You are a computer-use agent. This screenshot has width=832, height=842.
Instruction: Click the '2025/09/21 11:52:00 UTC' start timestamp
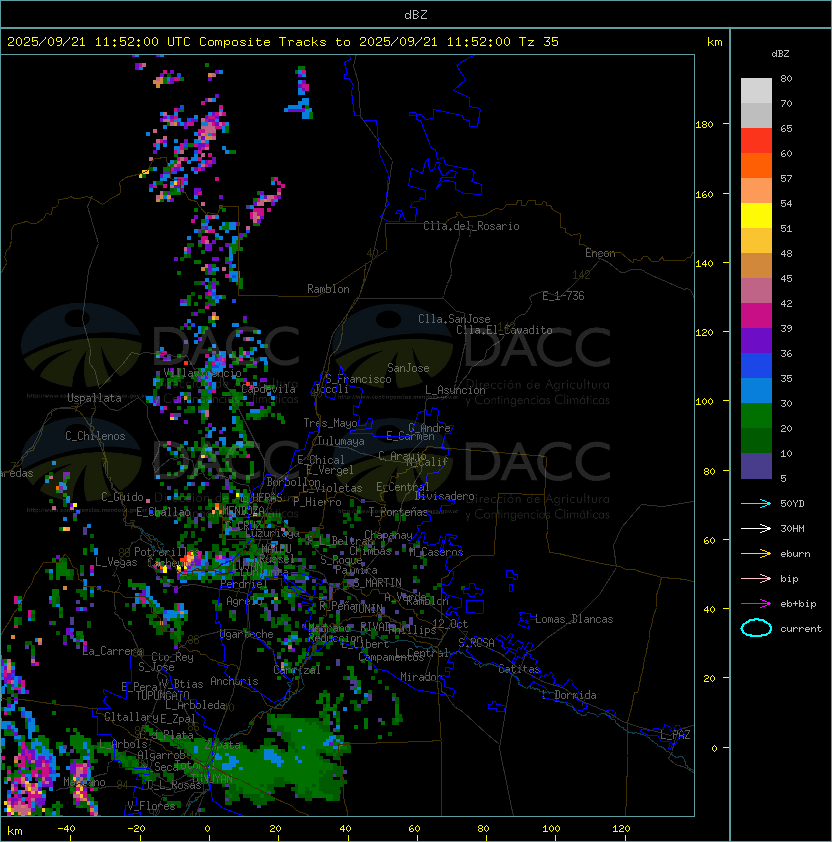(98, 42)
